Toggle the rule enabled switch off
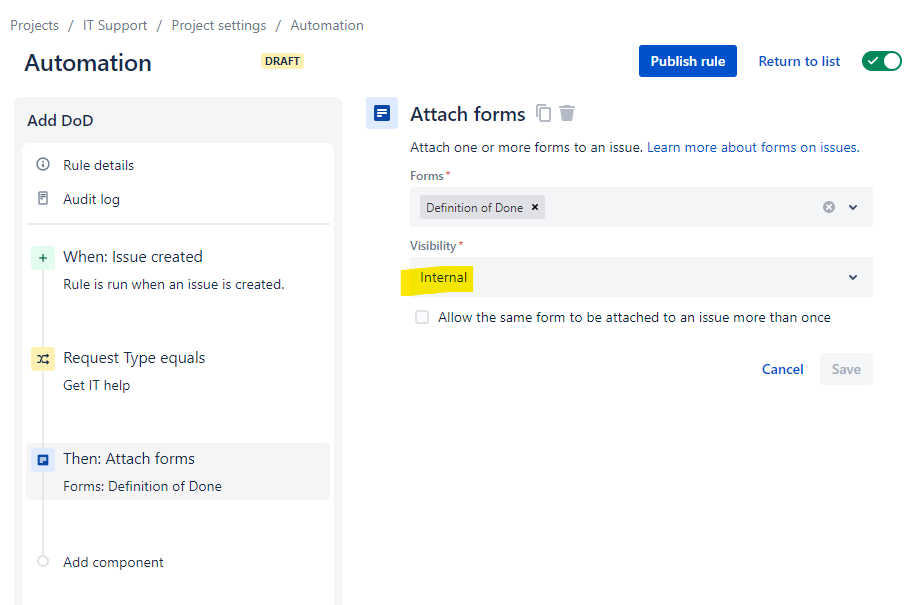The image size is (907, 605). pyautogui.click(x=881, y=61)
